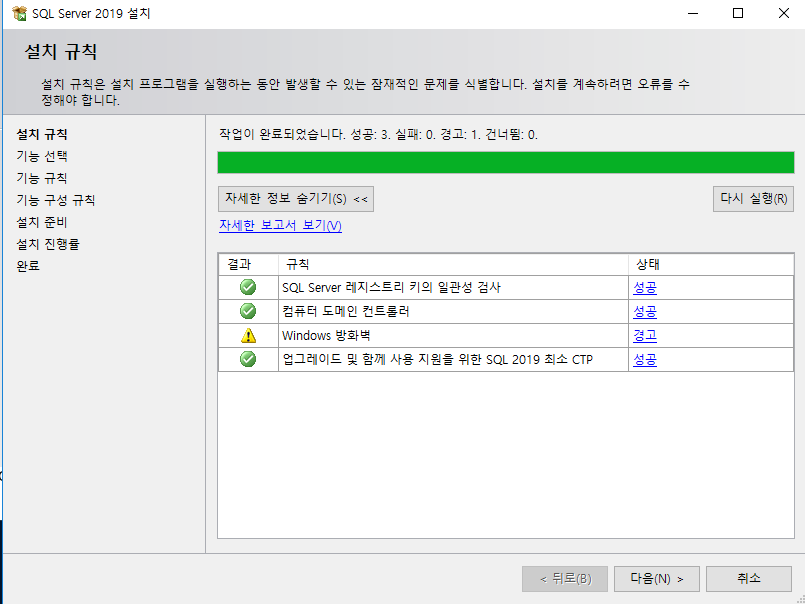Select 설치 진행률 step in the sidebar
The width and height of the screenshot is (805, 604).
coord(48,244)
